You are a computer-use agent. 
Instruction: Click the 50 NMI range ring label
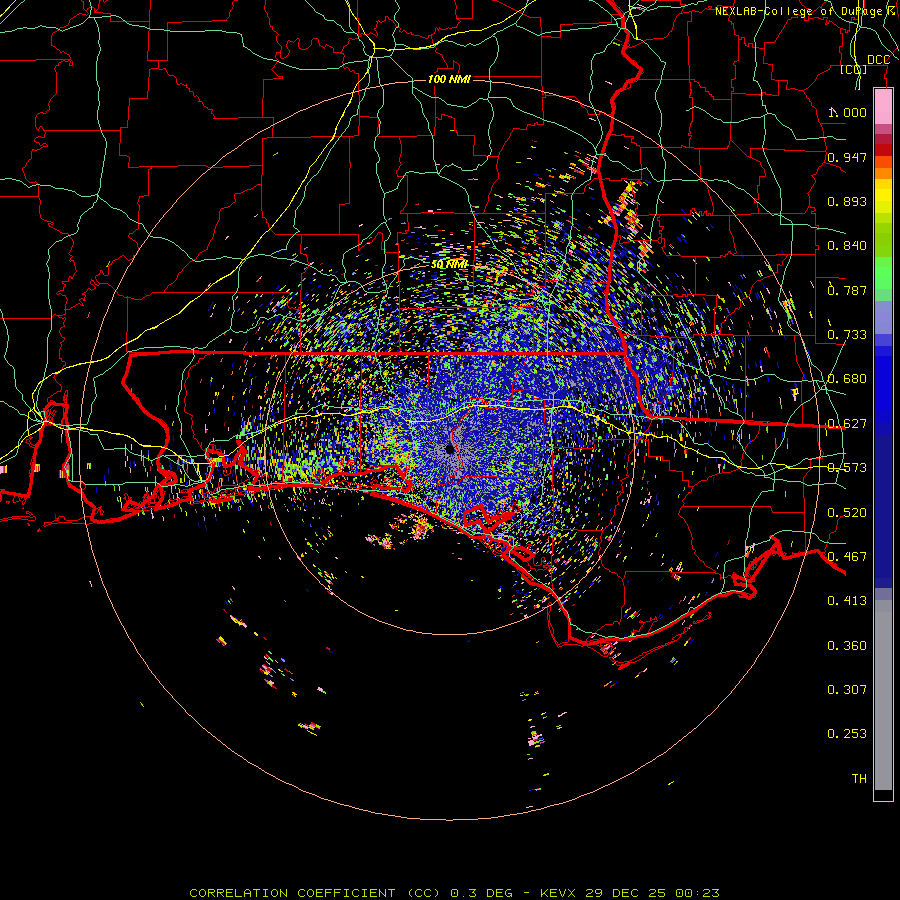449,265
